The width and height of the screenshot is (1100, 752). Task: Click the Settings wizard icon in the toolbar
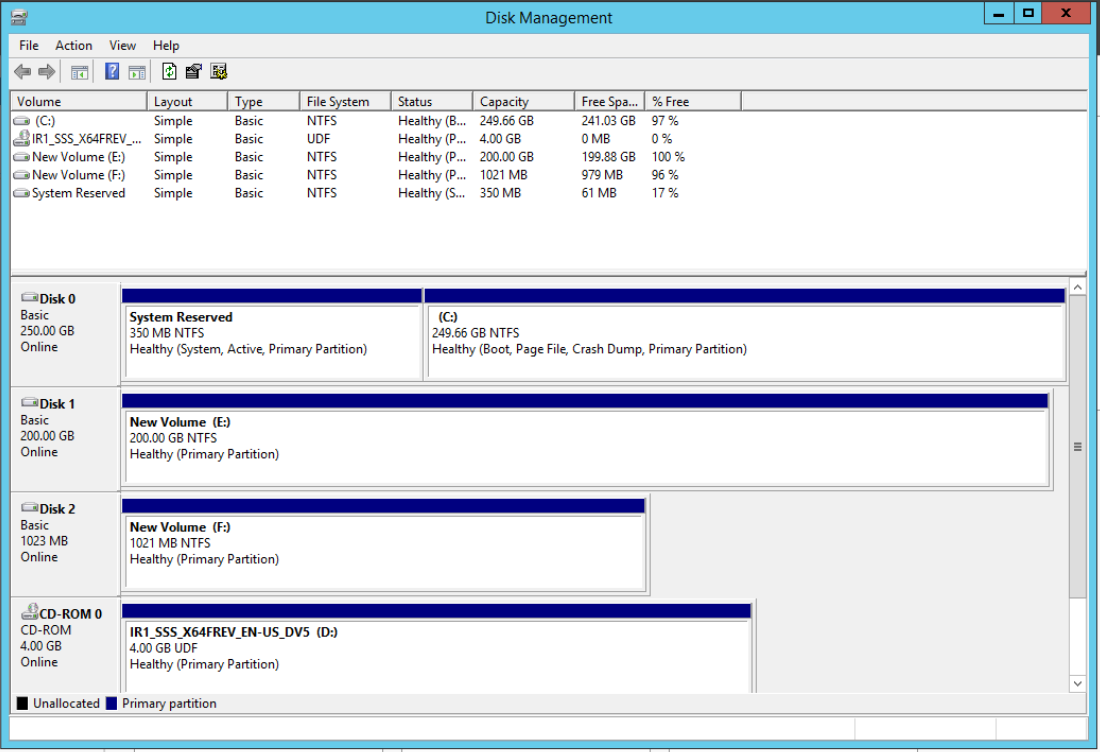(x=219, y=72)
